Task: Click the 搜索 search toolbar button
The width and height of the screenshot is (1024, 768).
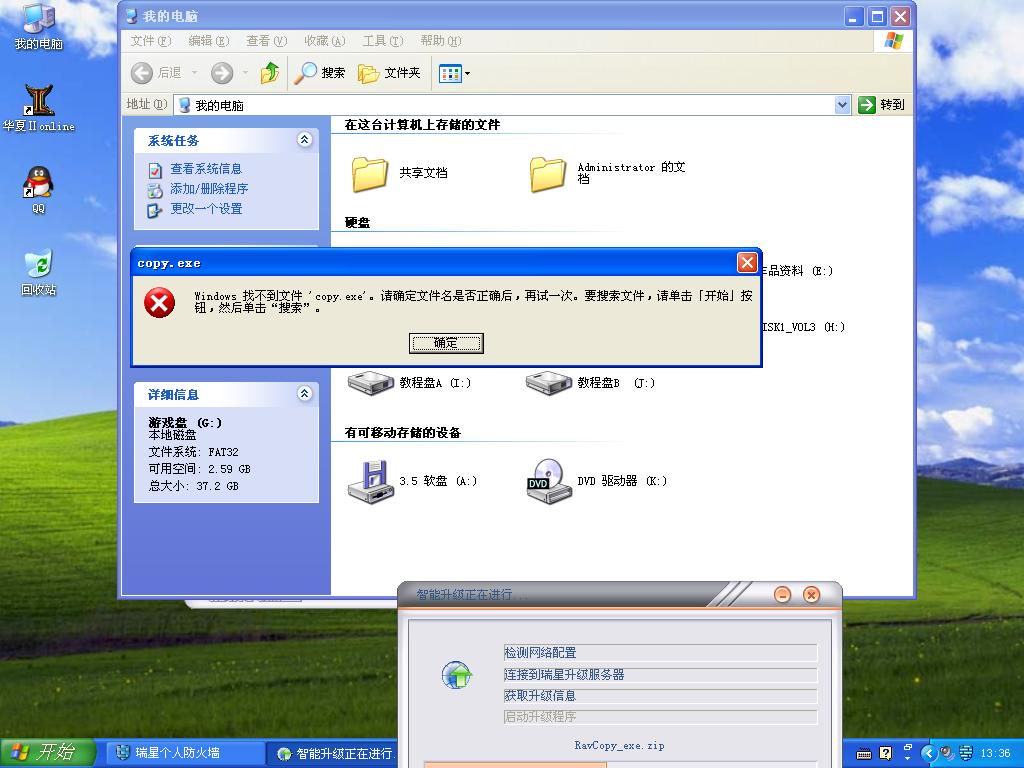Action: pyautogui.click(x=319, y=72)
